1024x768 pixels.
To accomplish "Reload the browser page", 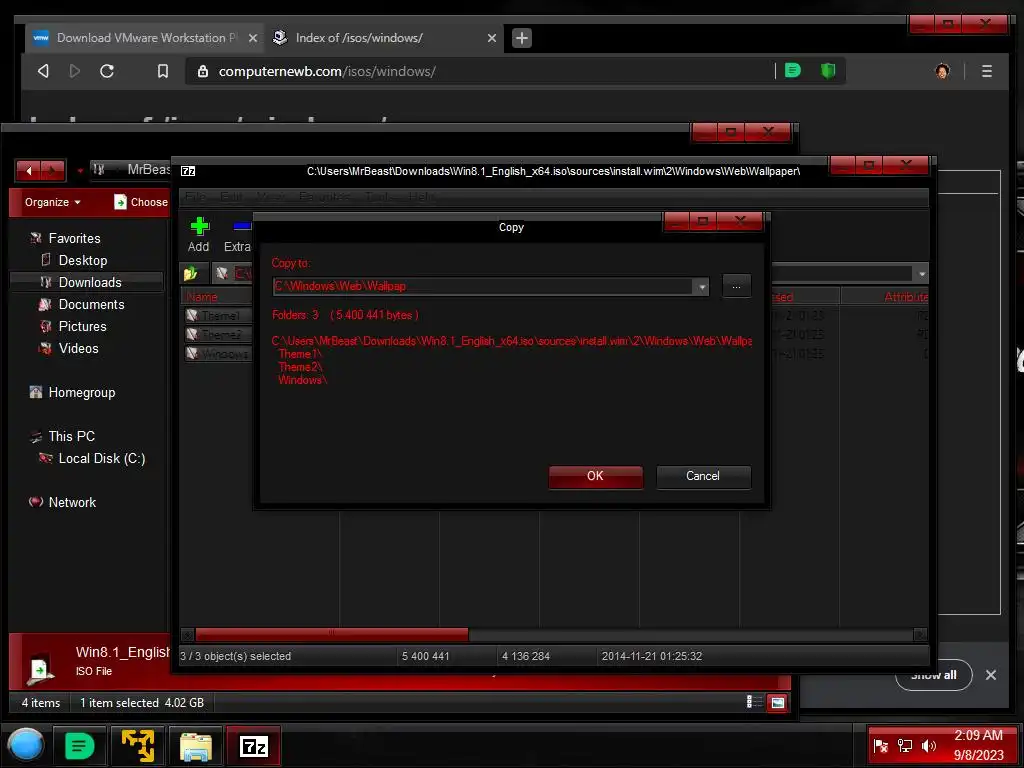I will pyautogui.click(x=107, y=71).
